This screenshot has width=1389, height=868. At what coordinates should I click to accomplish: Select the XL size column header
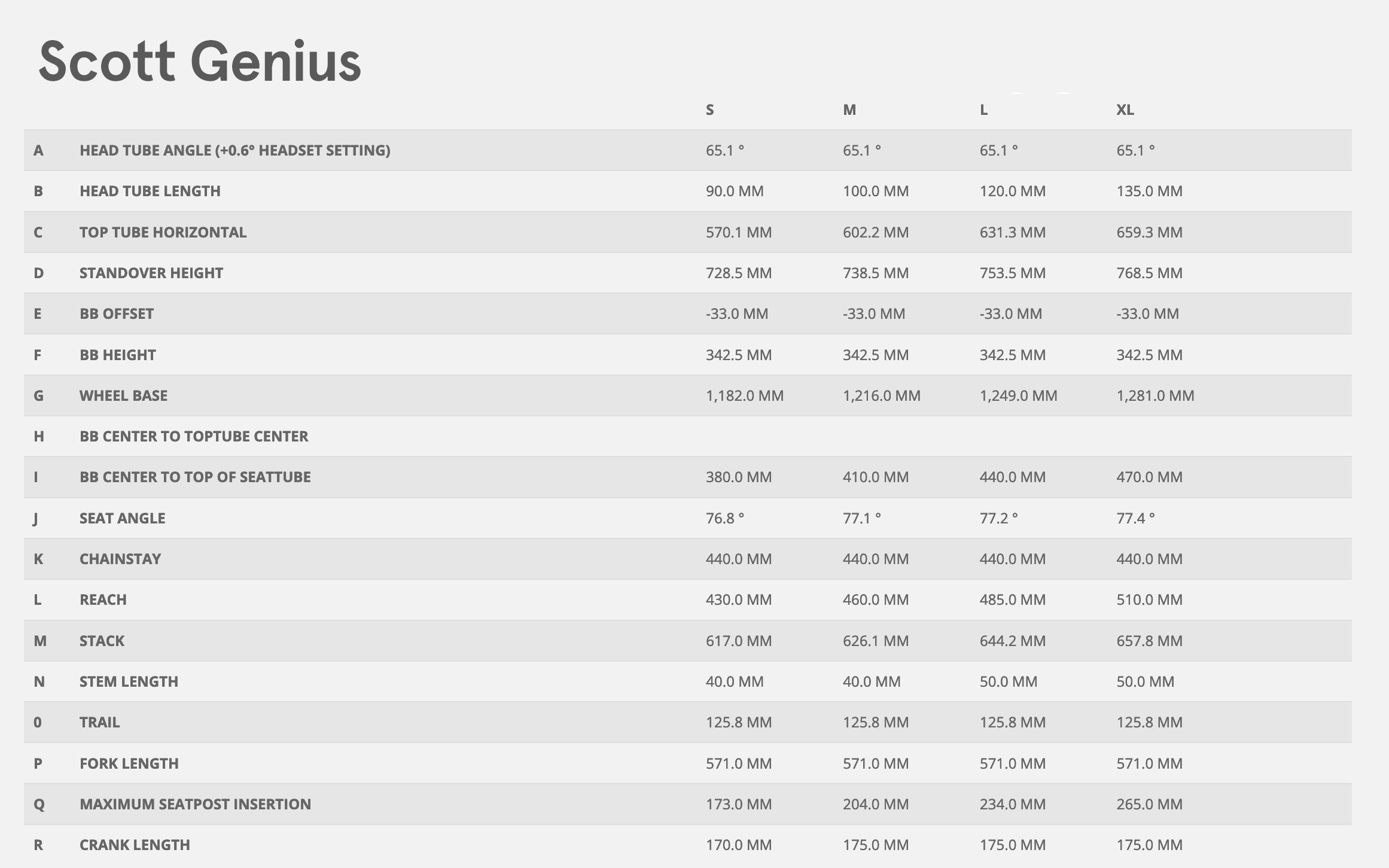pyautogui.click(x=1125, y=109)
